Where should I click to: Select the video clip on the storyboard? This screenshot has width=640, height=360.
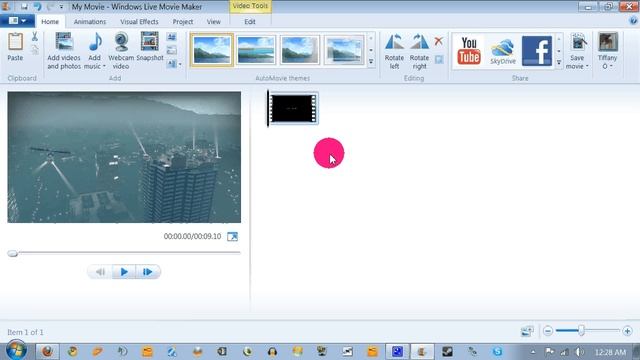pyautogui.click(x=293, y=108)
